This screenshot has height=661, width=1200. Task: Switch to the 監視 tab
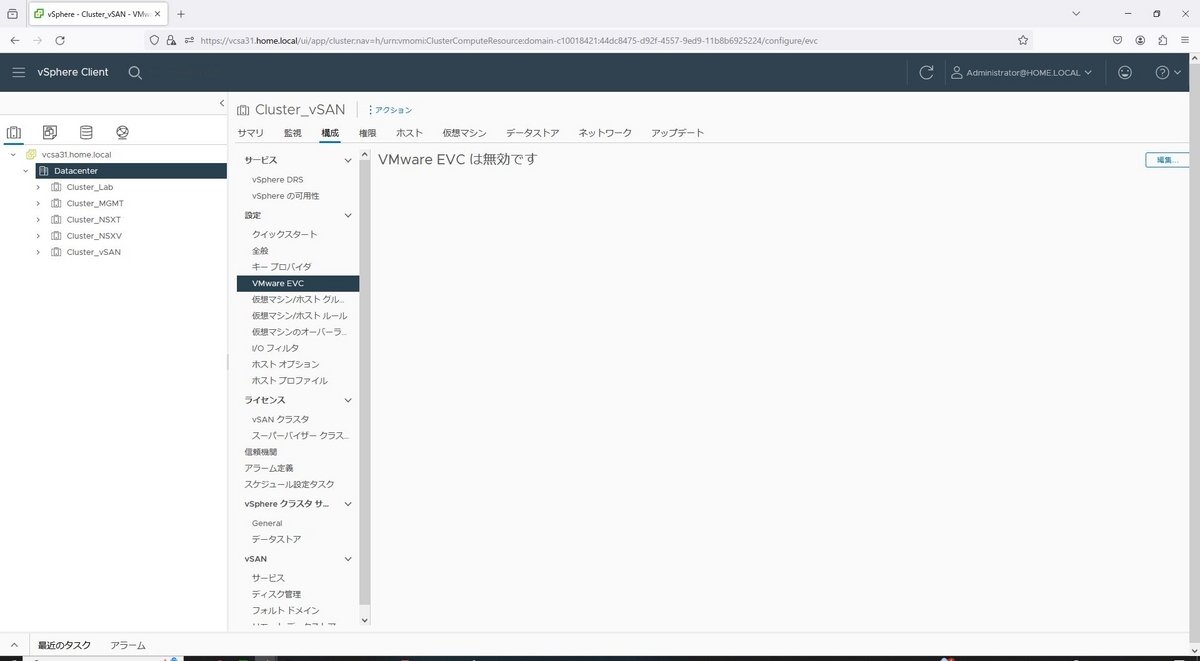click(x=292, y=133)
